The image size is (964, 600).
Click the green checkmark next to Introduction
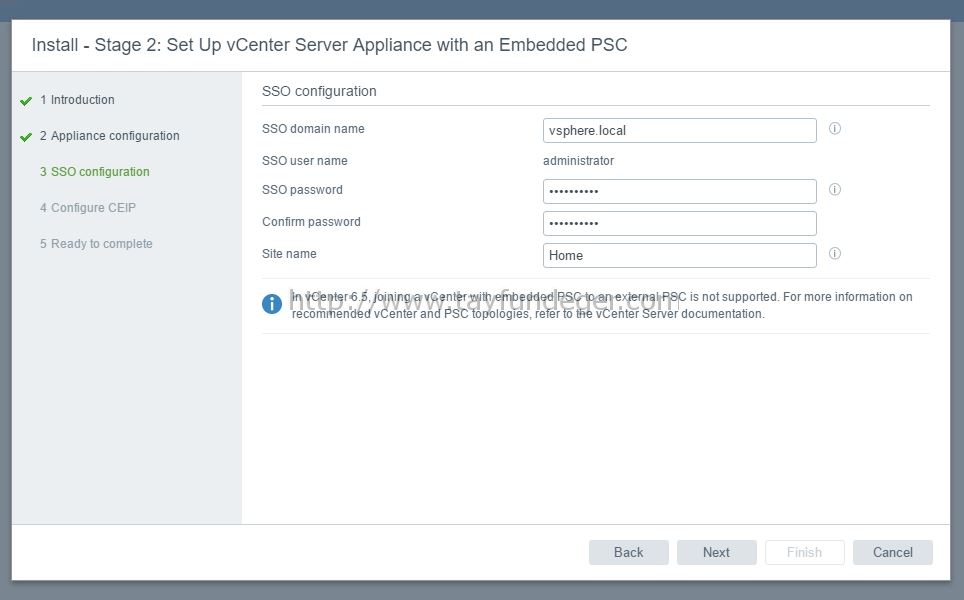point(26,101)
